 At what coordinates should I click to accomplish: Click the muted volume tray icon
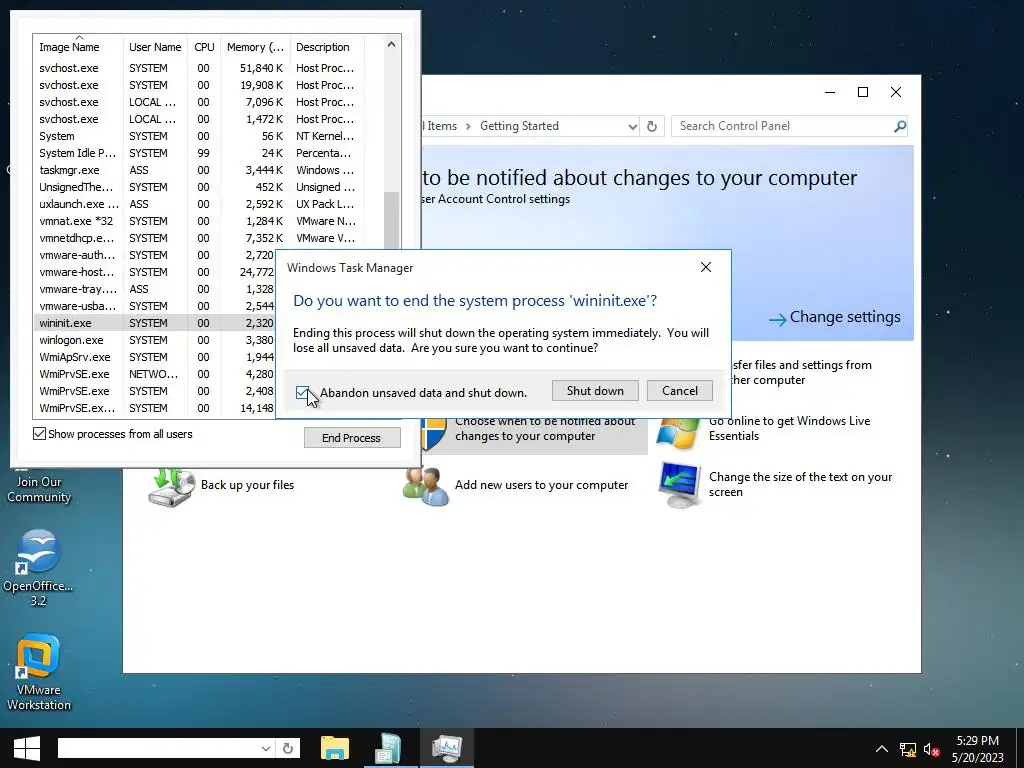click(x=931, y=750)
